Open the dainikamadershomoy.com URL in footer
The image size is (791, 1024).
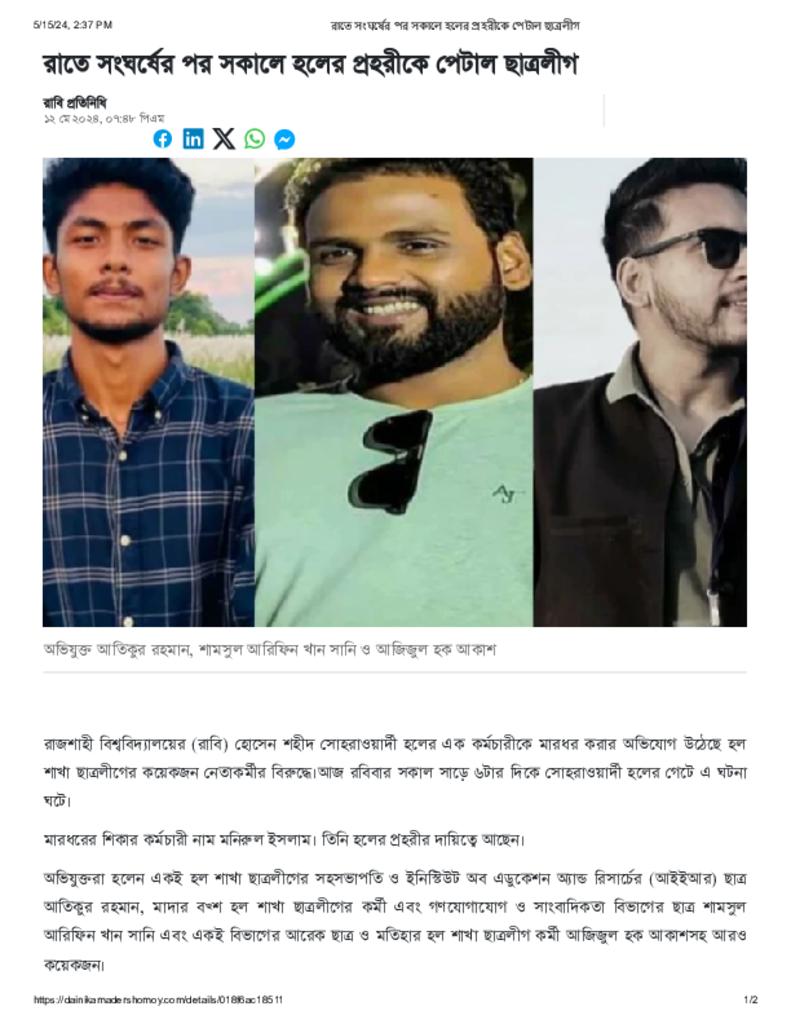click(x=158, y=1000)
